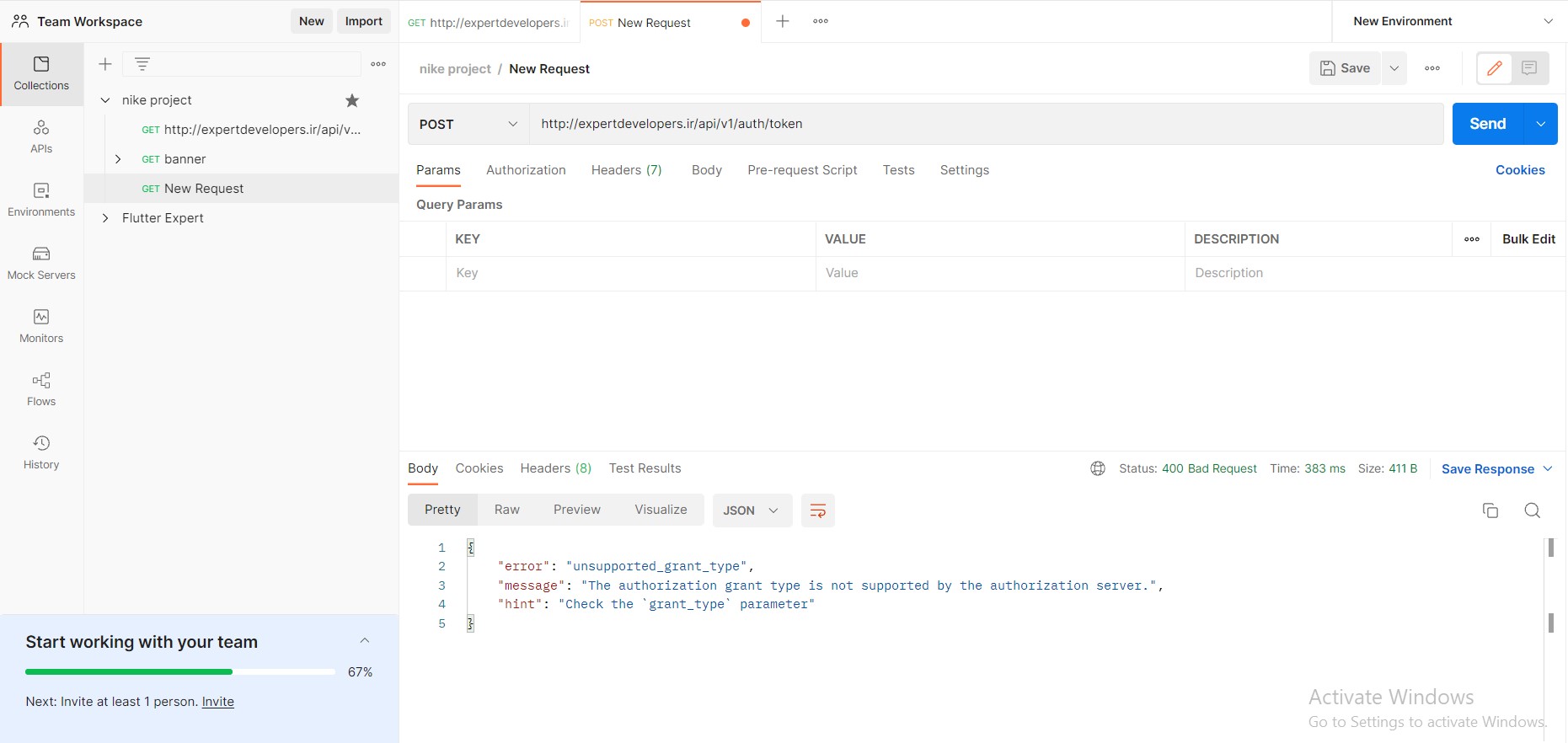Open the Collections sidebar panel
Viewport: 1568px width, 743px height.
[41, 74]
